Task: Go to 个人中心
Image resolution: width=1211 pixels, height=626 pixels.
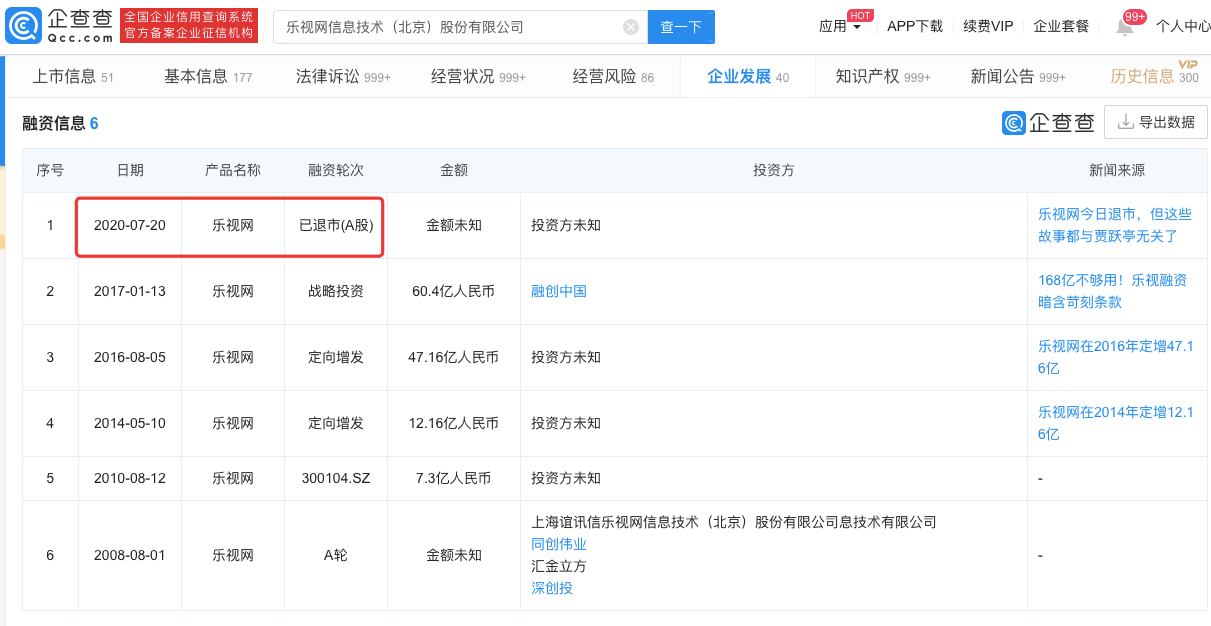Action: point(1183,27)
